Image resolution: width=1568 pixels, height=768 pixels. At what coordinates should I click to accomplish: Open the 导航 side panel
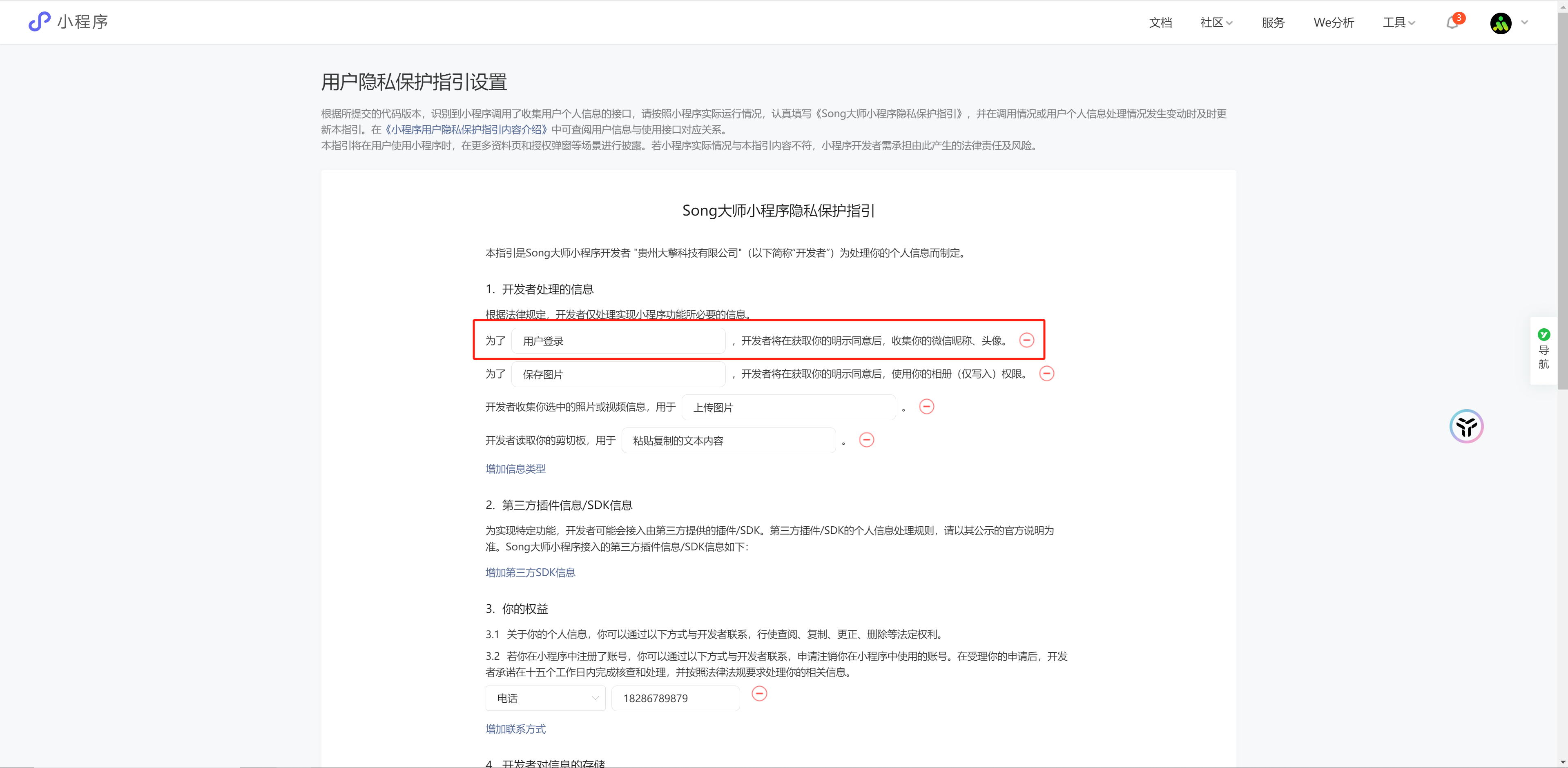point(1543,351)
